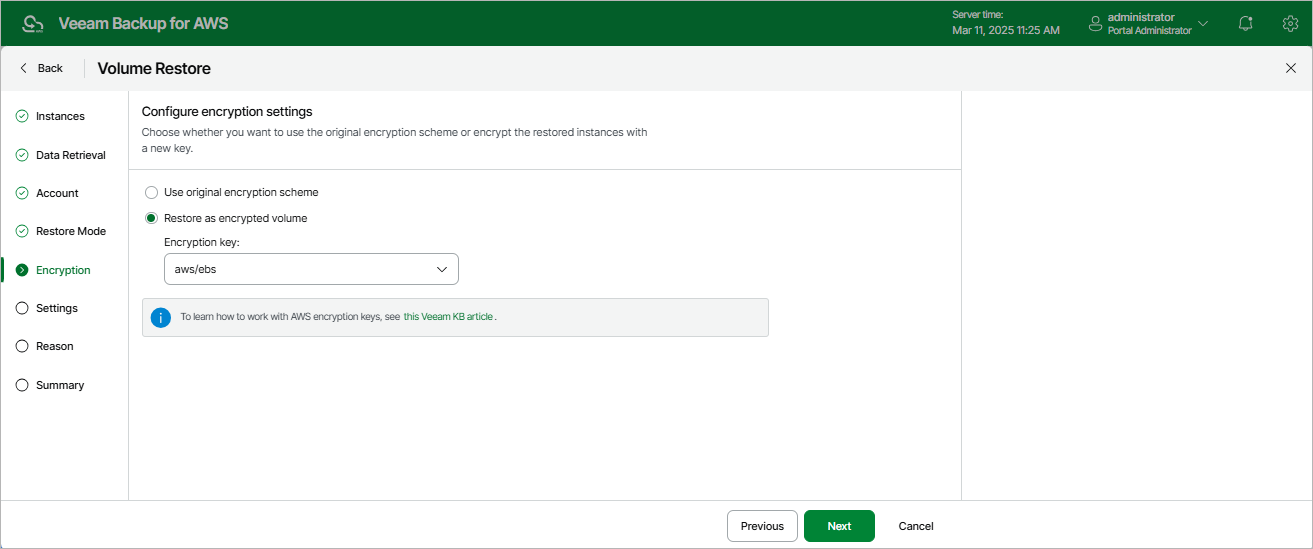Open the settings gear icon

(1290, 23)
